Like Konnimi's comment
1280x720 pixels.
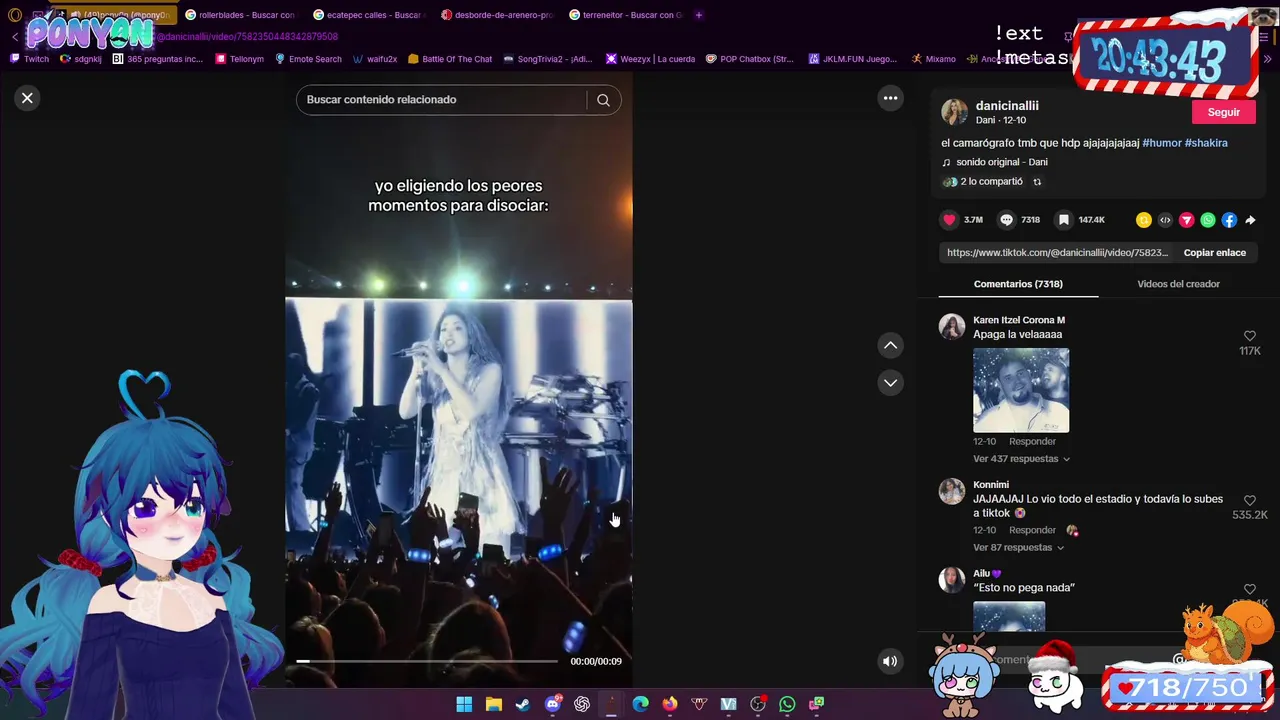(1249, 500)
